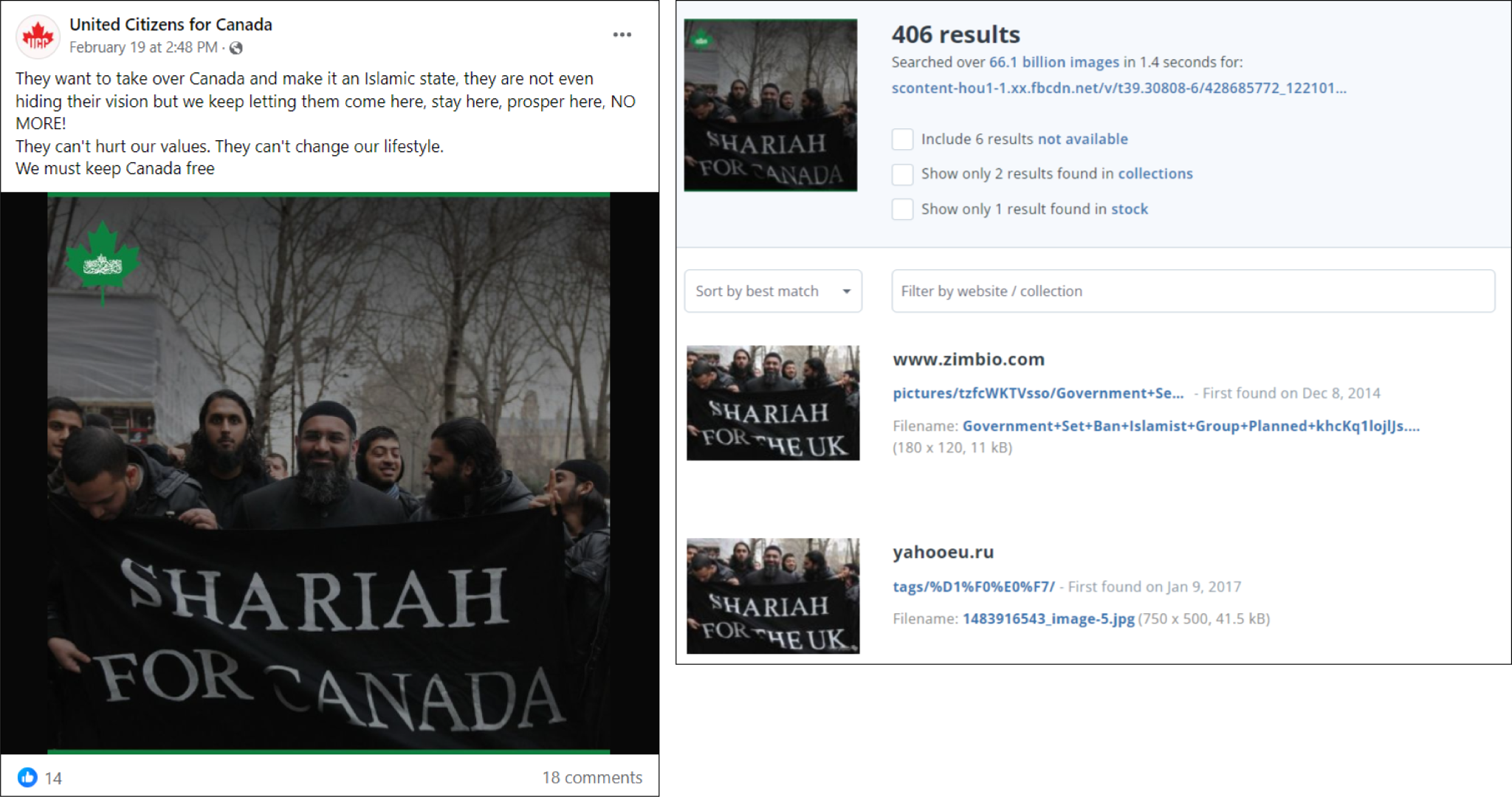Tick 'Show only 1 result found in stock'
The width and height of the screenshot is (1512, 797).
click(x=902, y=209)
